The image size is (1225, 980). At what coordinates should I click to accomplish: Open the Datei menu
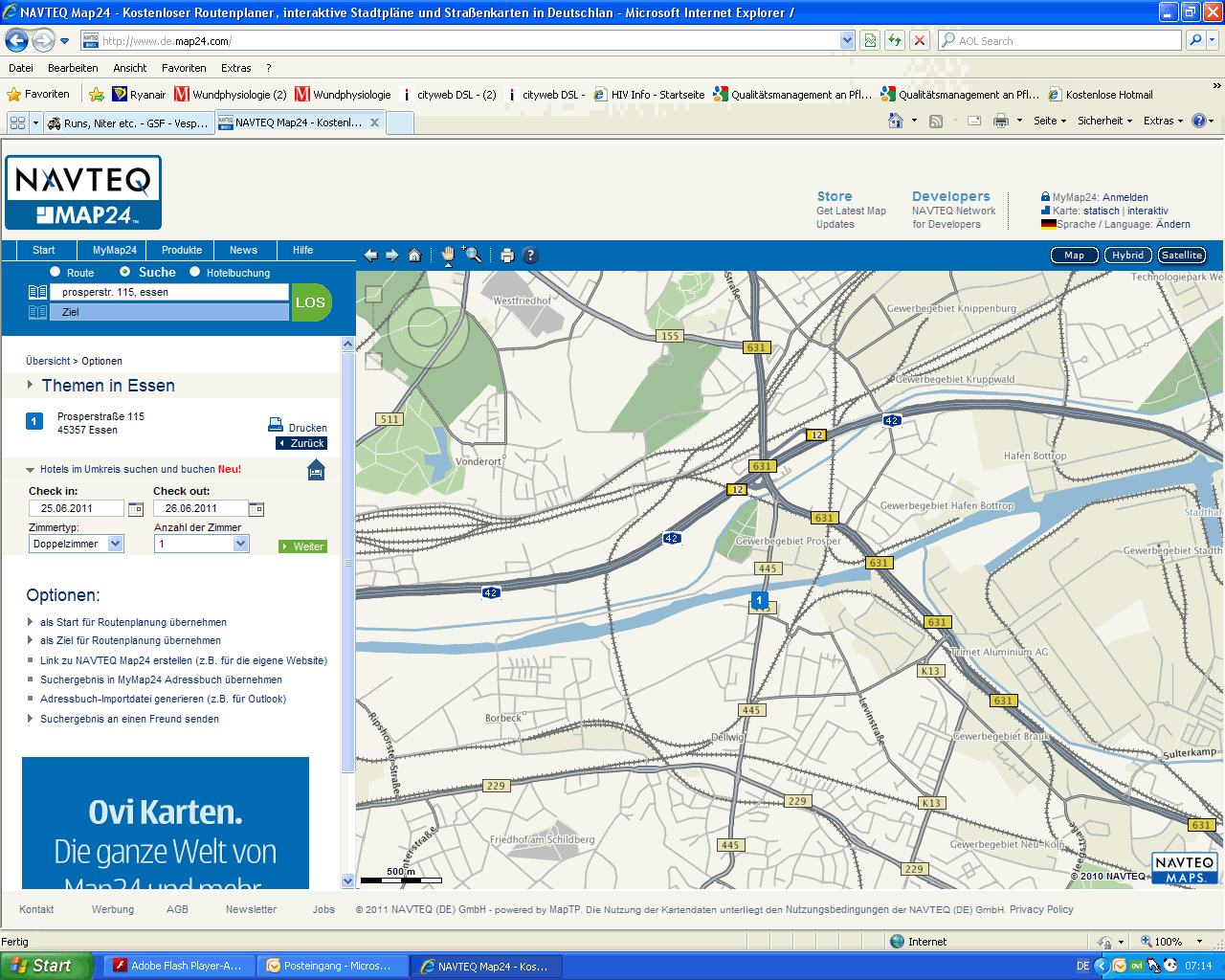21,68
